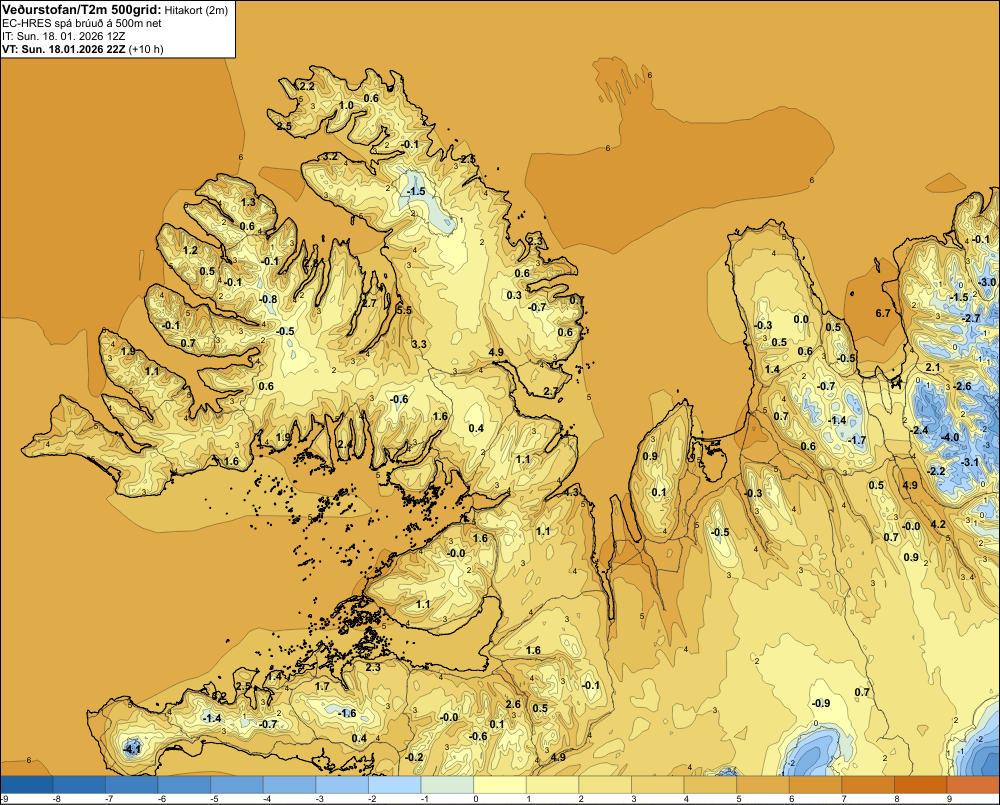Click the 4.2 temperature value on the map
The height and width of the screenshot is (805, 1000).
click(938, 524)
